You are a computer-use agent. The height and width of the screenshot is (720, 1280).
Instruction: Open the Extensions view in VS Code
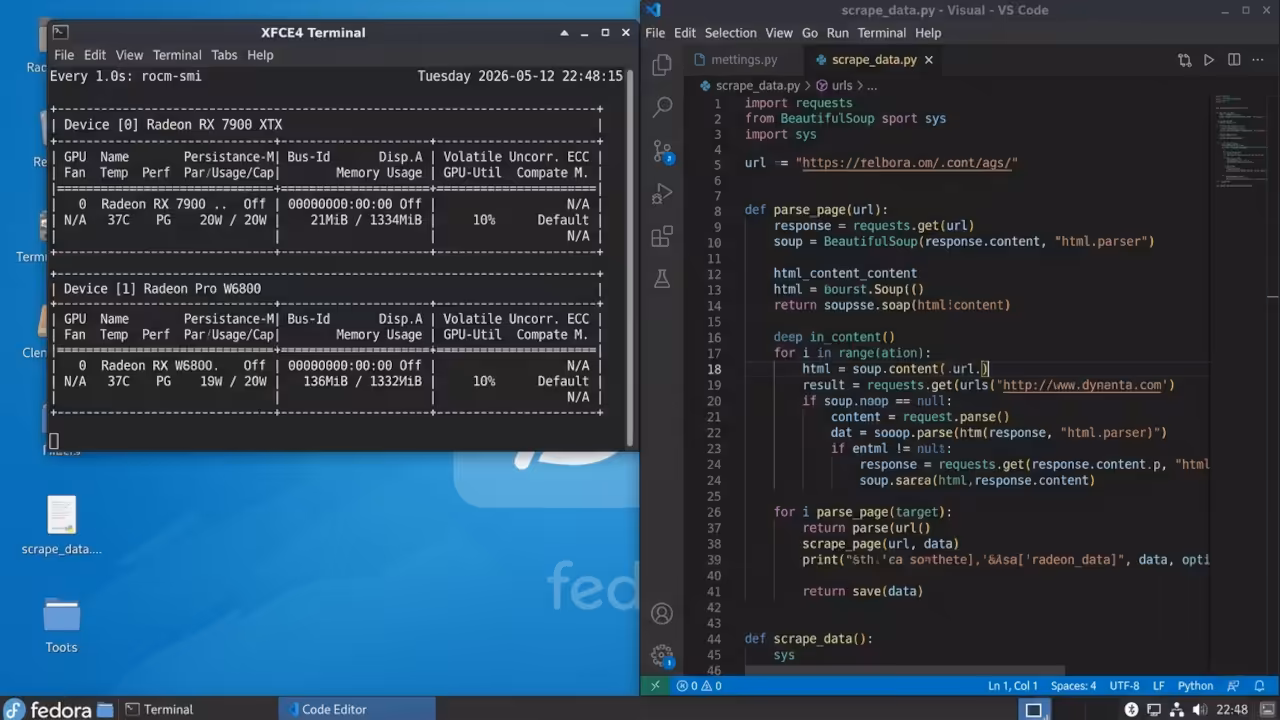(662, 236)
